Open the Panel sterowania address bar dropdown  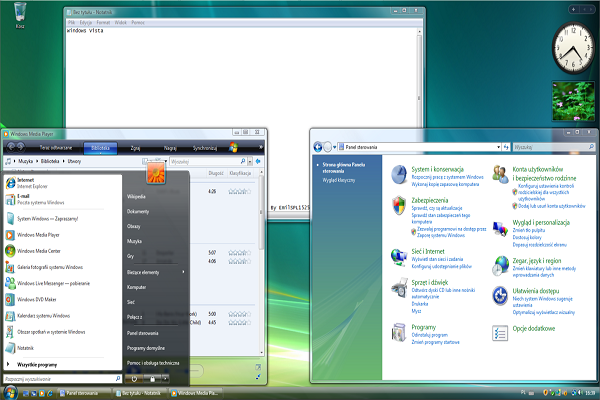(x=498, y=147)
